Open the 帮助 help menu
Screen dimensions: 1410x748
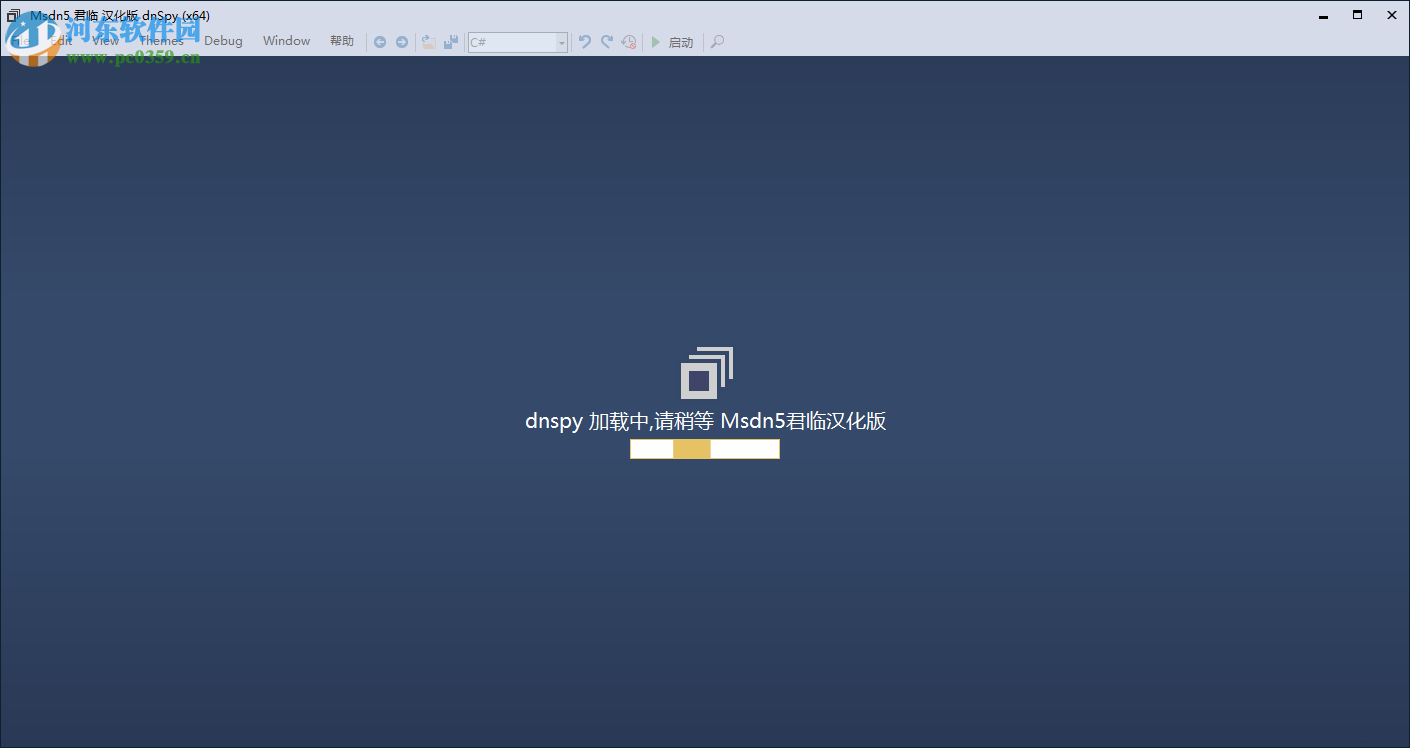(x=341, y=41)
